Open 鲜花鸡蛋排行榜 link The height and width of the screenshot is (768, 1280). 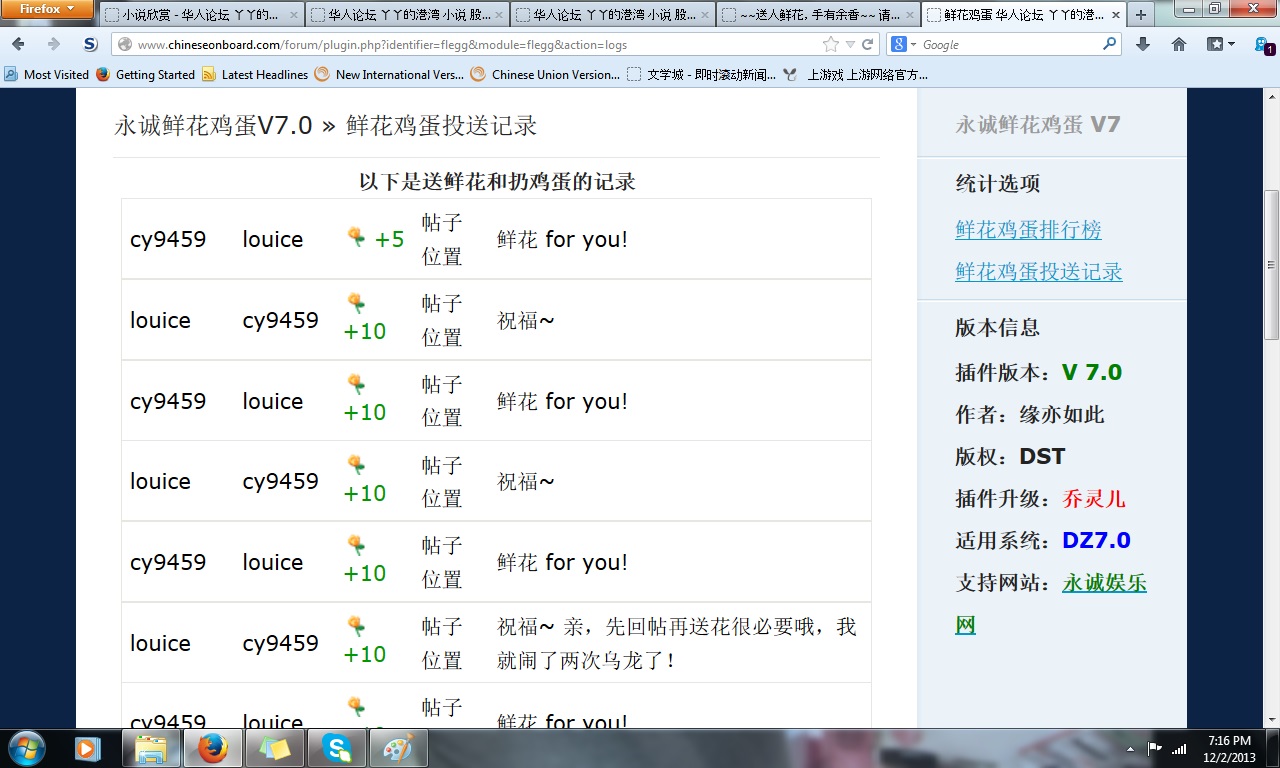click(1028, 230)
